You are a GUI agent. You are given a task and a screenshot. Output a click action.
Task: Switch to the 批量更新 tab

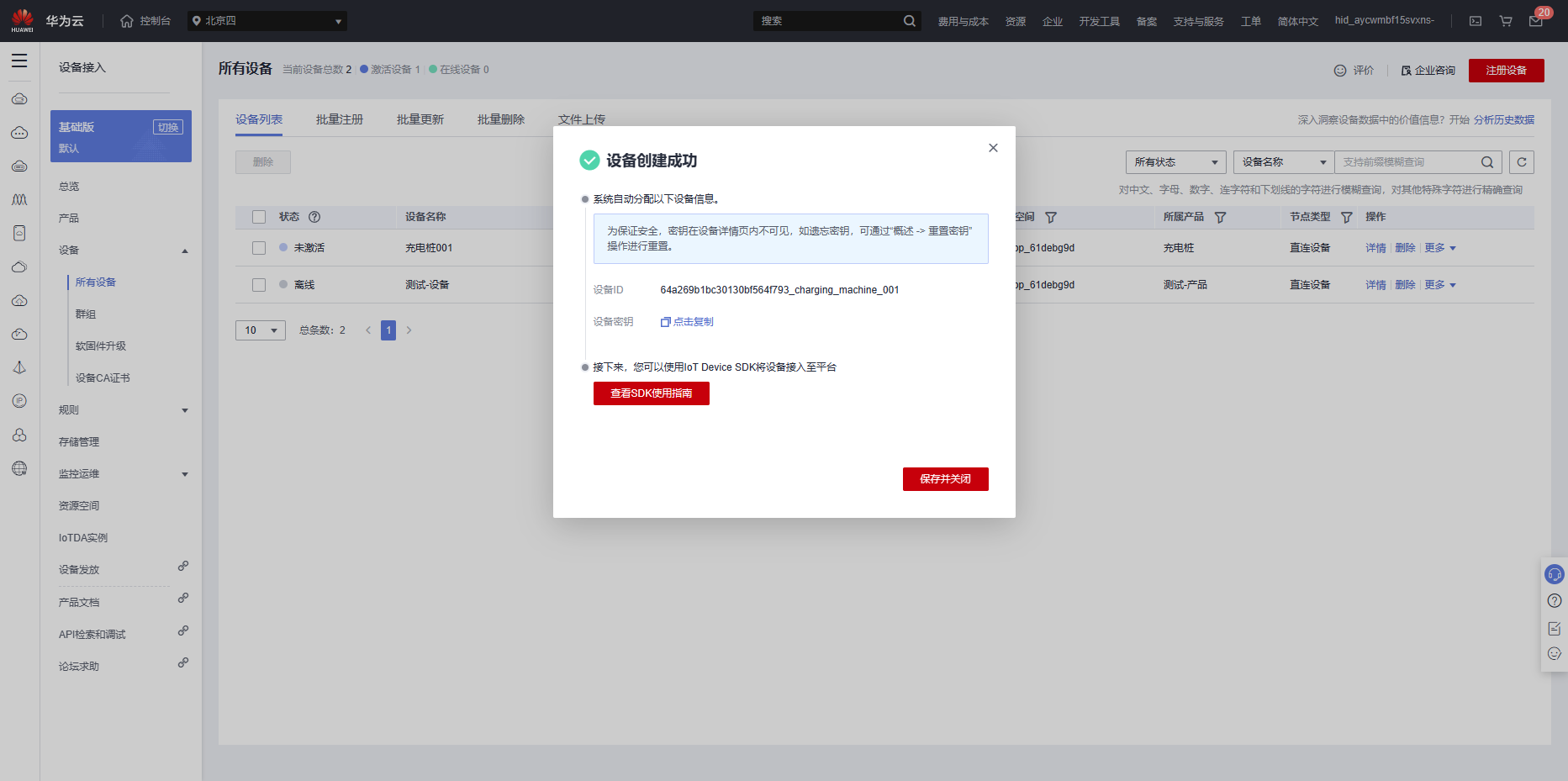click(x=420, y=119)
